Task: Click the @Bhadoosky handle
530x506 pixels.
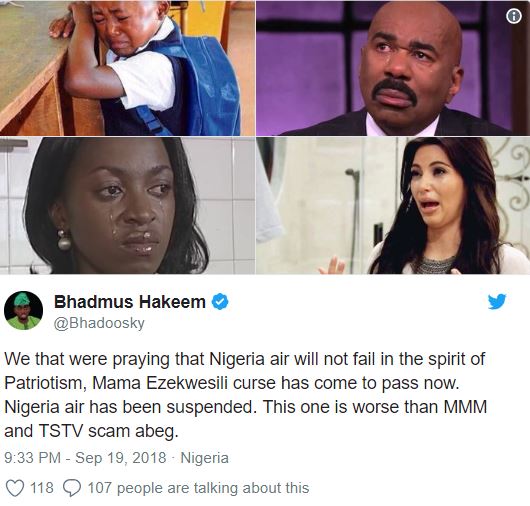Action: pos(99,323)
